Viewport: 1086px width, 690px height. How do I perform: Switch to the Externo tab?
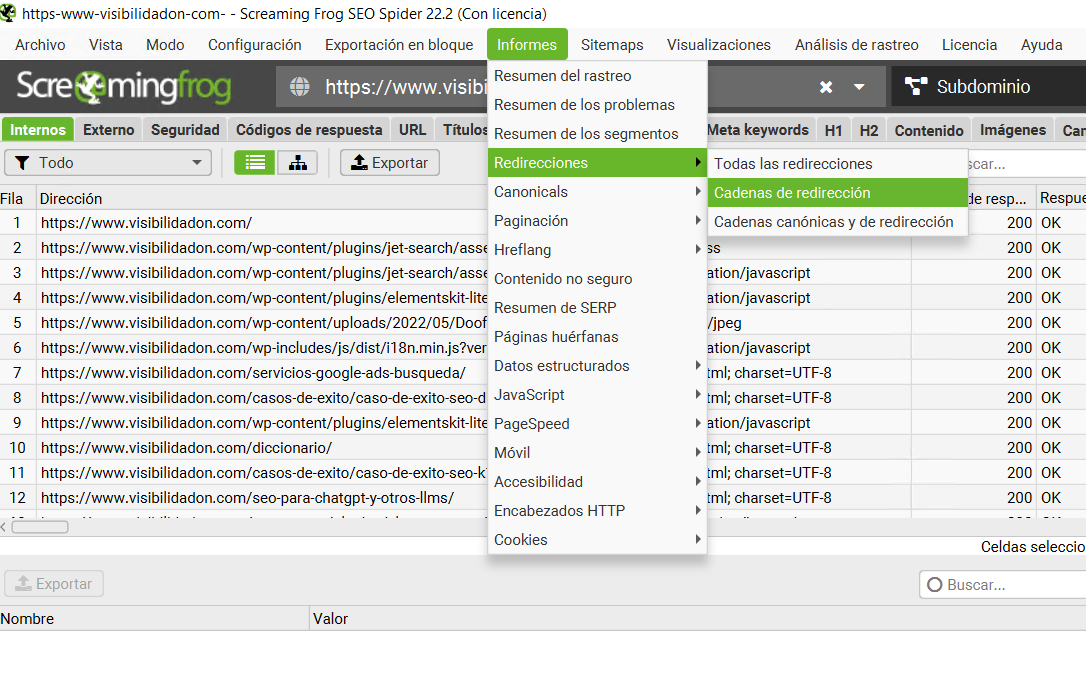[x=109, y=130]
